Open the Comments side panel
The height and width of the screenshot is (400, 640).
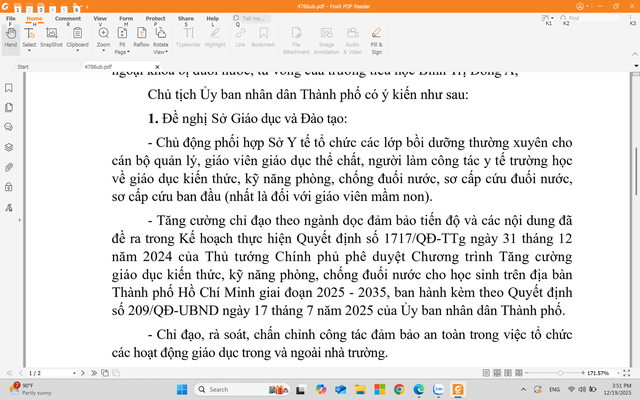8,127
